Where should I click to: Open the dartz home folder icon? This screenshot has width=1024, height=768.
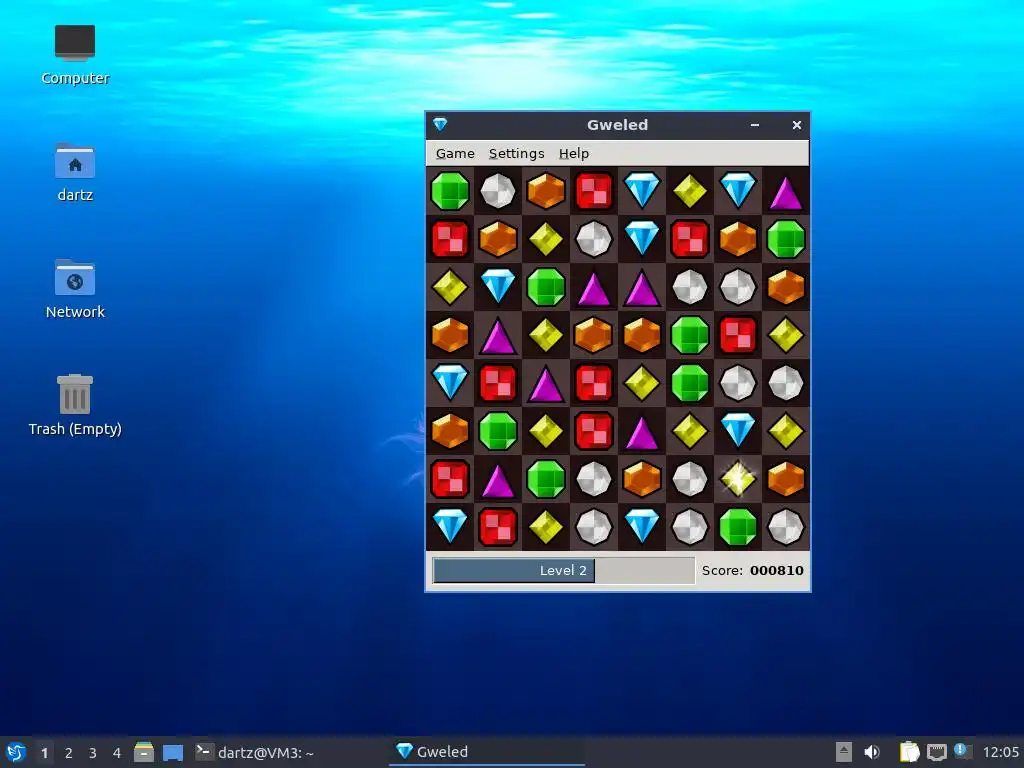click(x=75, y=172)
